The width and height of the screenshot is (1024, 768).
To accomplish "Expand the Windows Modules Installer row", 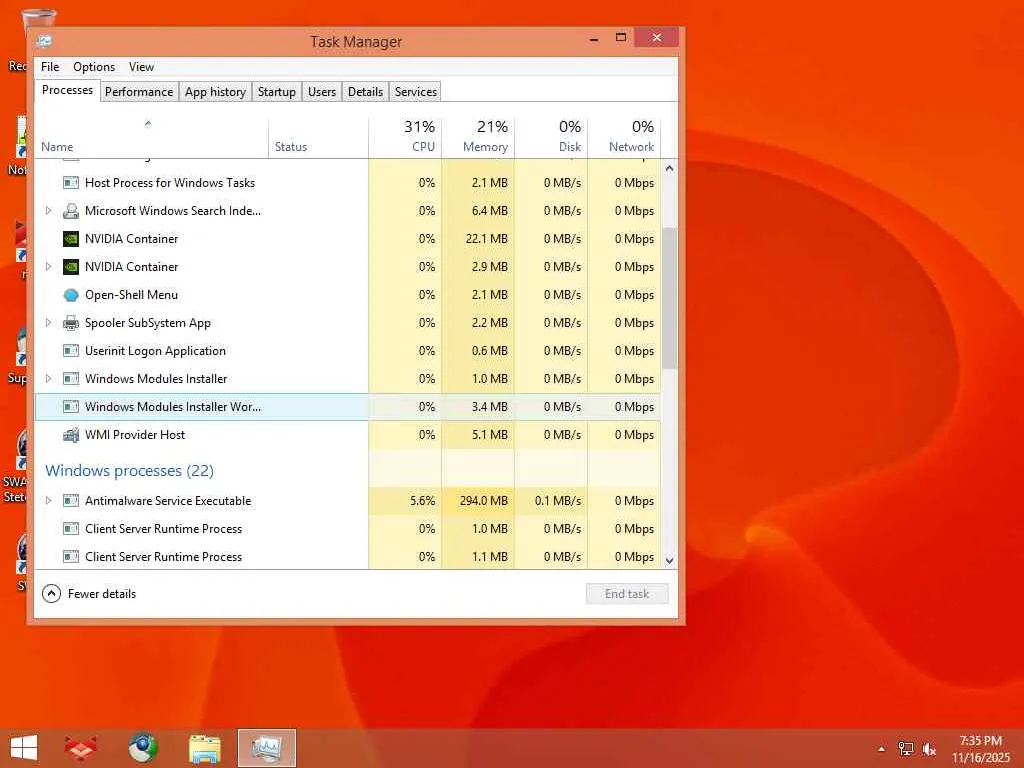I will (48, 379).
